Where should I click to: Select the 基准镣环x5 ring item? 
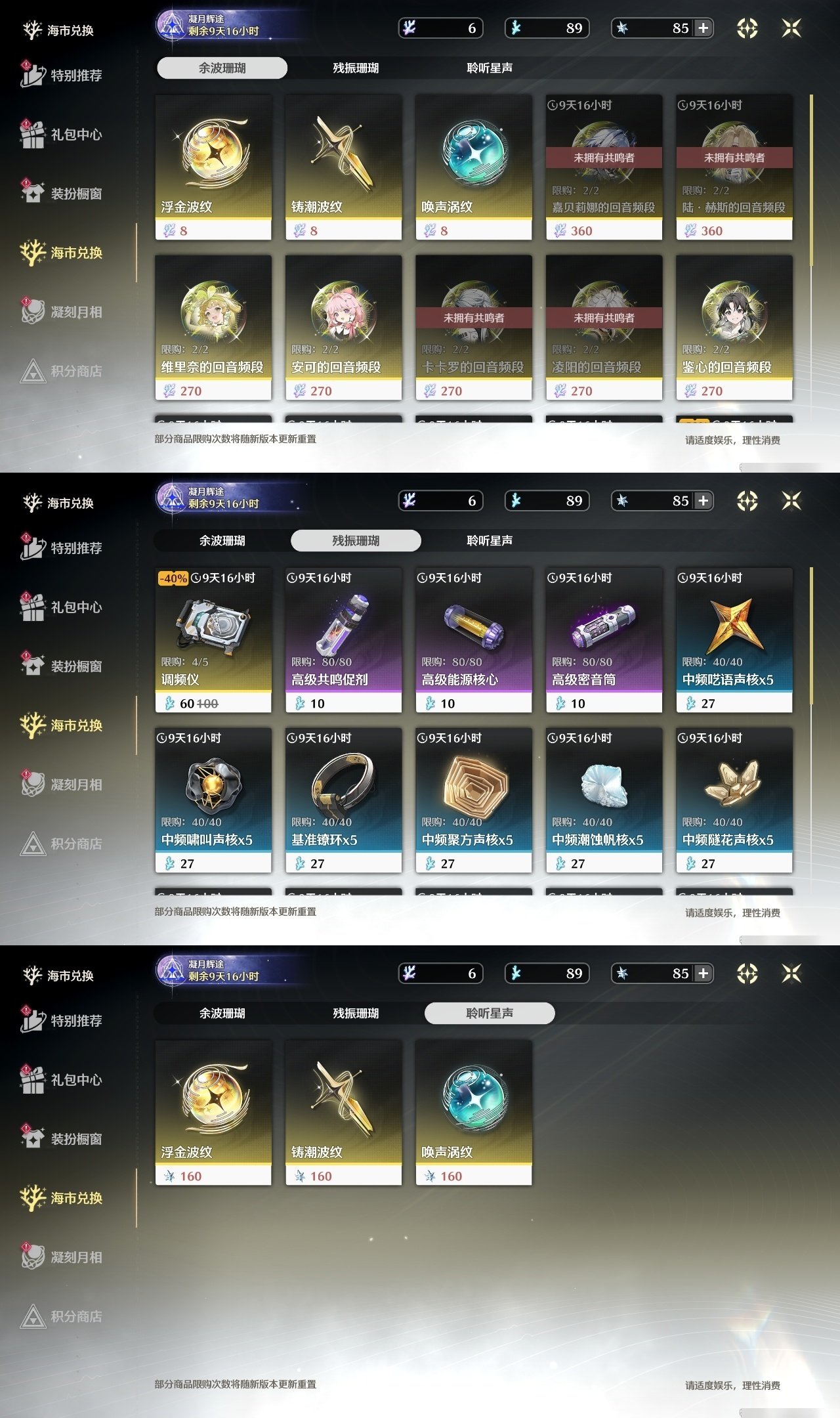pos(343,800)
